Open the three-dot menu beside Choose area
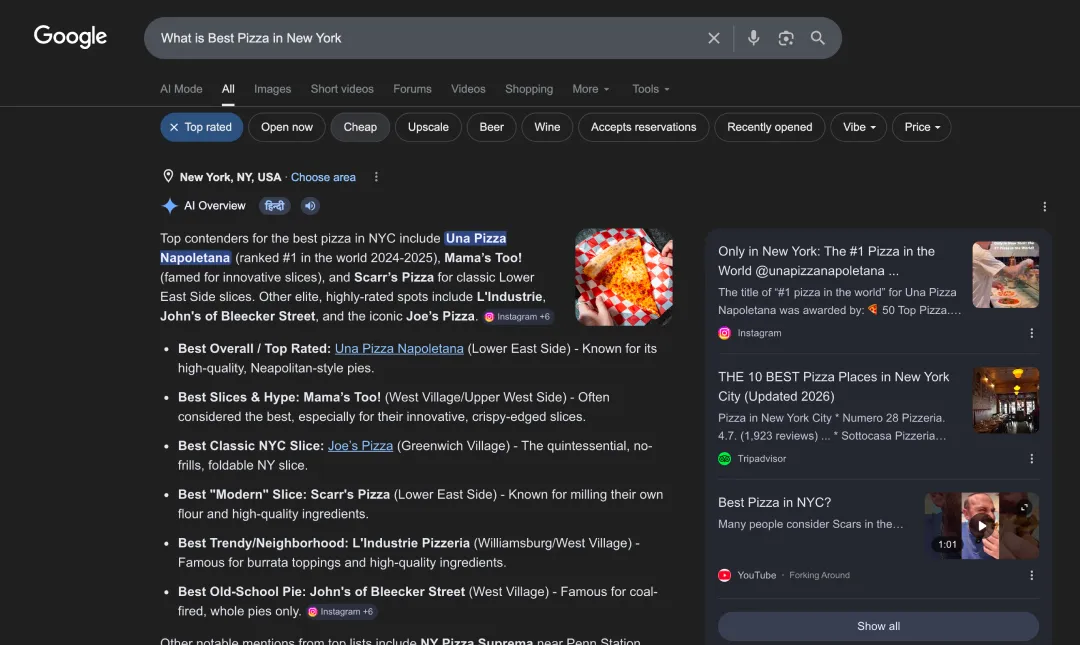Screen dimensions: 1080x645 tap(376, 177)
